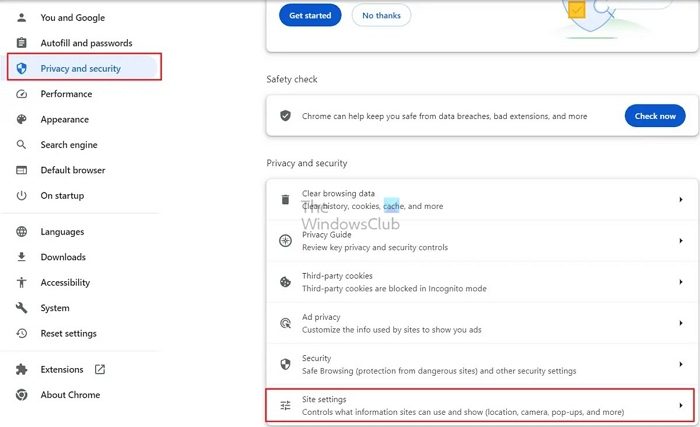Click the Extensions puzzle piece icon
Screen dimensions: 700x427
point(21,370)
